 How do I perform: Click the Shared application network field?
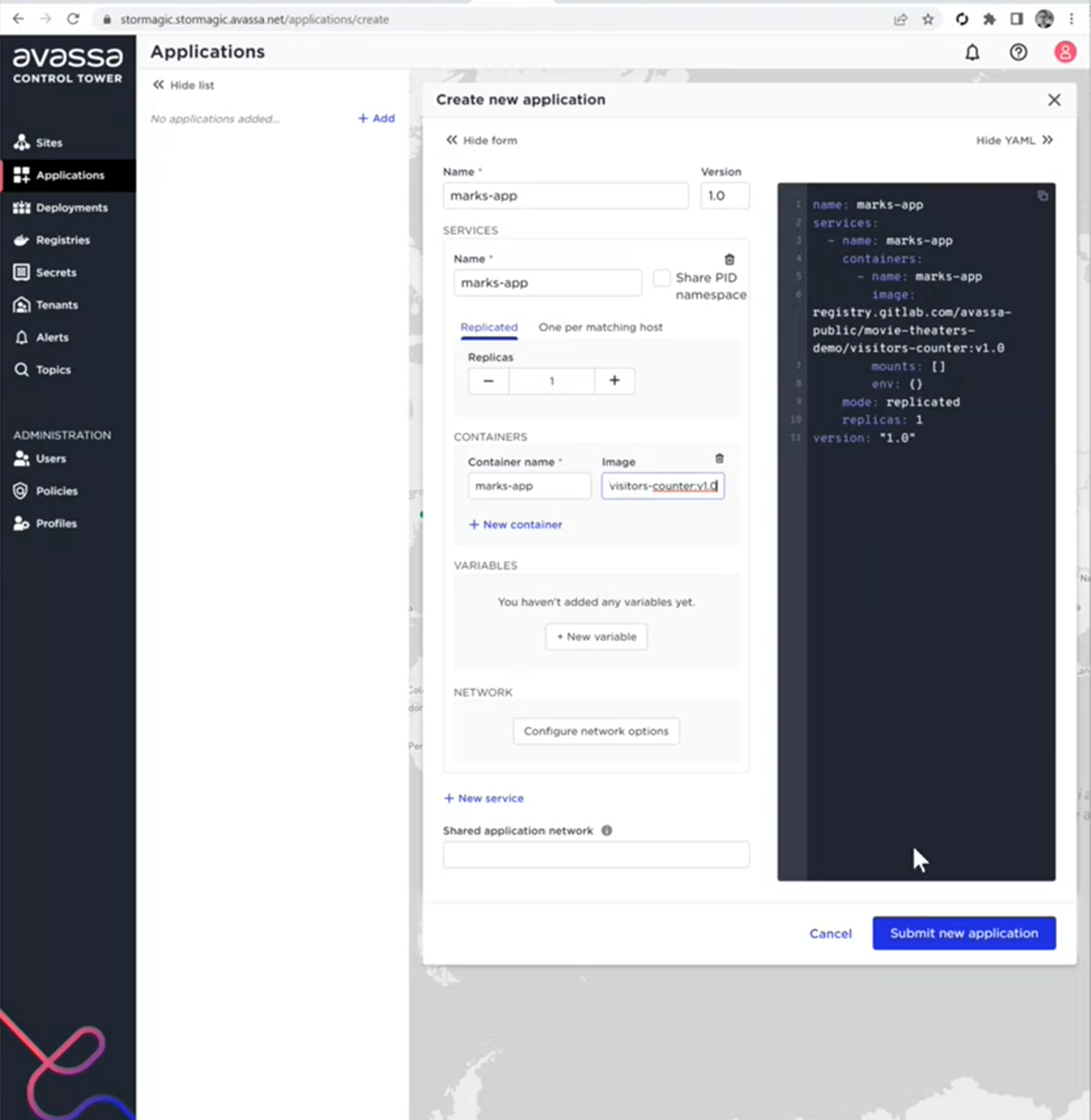pos(596,854)
